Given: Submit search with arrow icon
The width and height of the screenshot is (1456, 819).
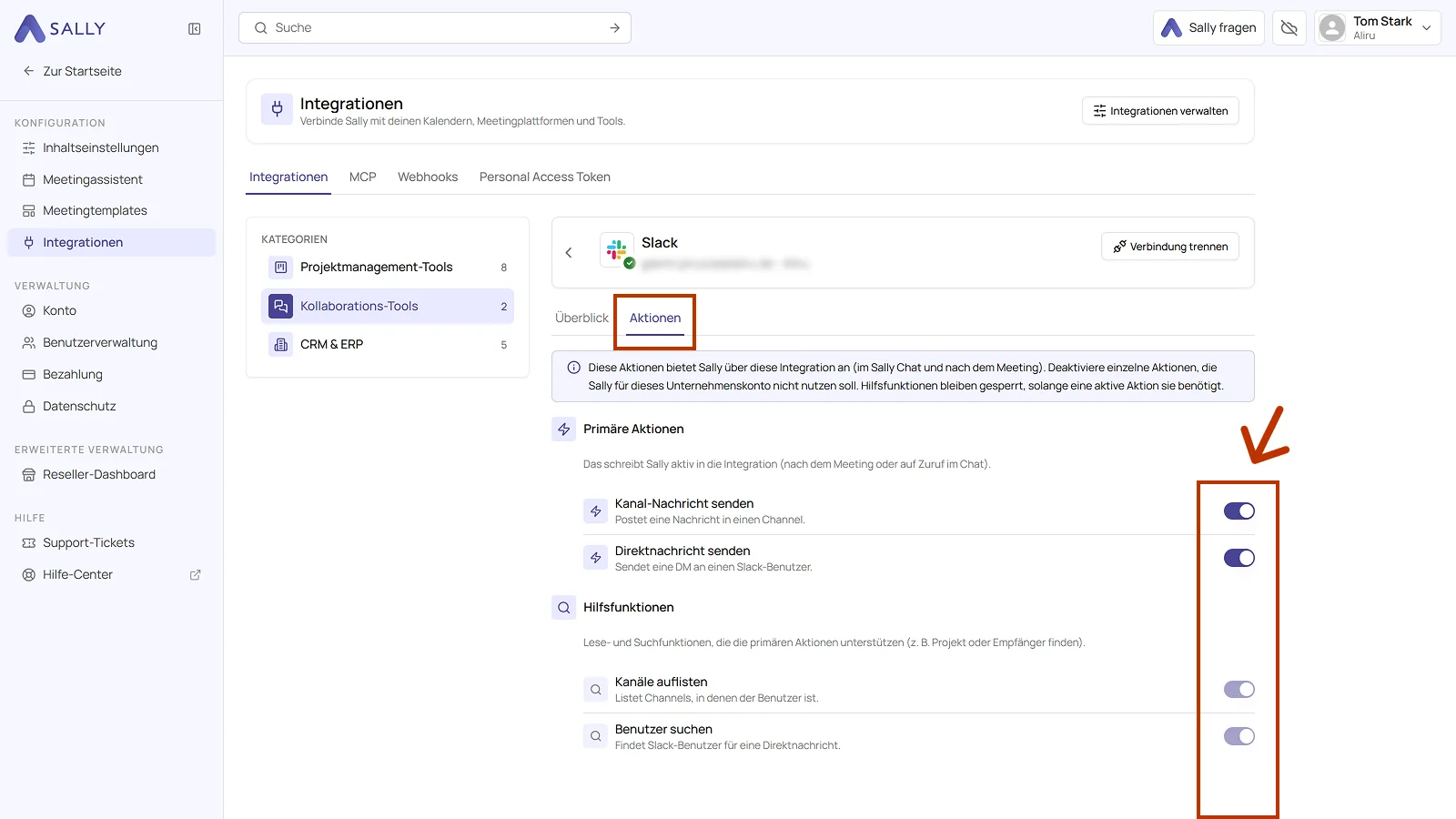Looking at the screenshot, I should 615,28.
